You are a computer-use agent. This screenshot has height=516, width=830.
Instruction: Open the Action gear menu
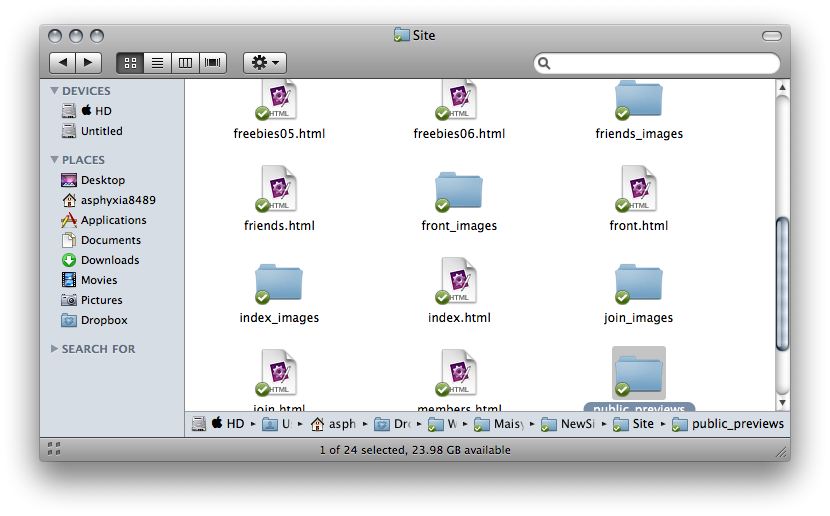(265, 63)
